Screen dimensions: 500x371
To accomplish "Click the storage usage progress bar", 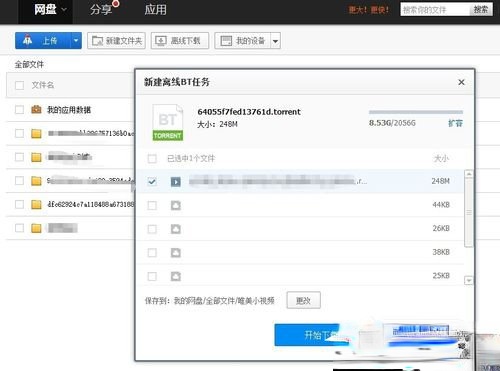I will click(x=416, y=112).
